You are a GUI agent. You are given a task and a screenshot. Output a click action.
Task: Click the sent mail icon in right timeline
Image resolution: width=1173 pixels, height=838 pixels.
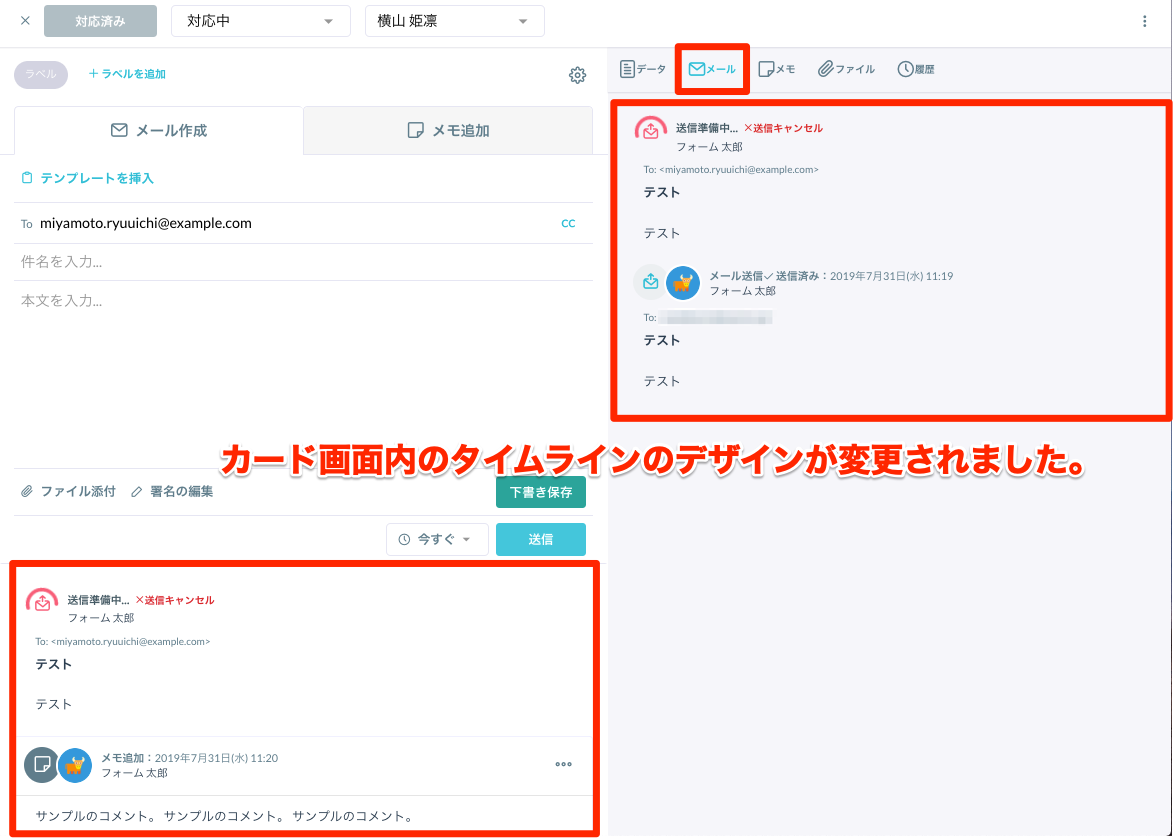(651, 283)
